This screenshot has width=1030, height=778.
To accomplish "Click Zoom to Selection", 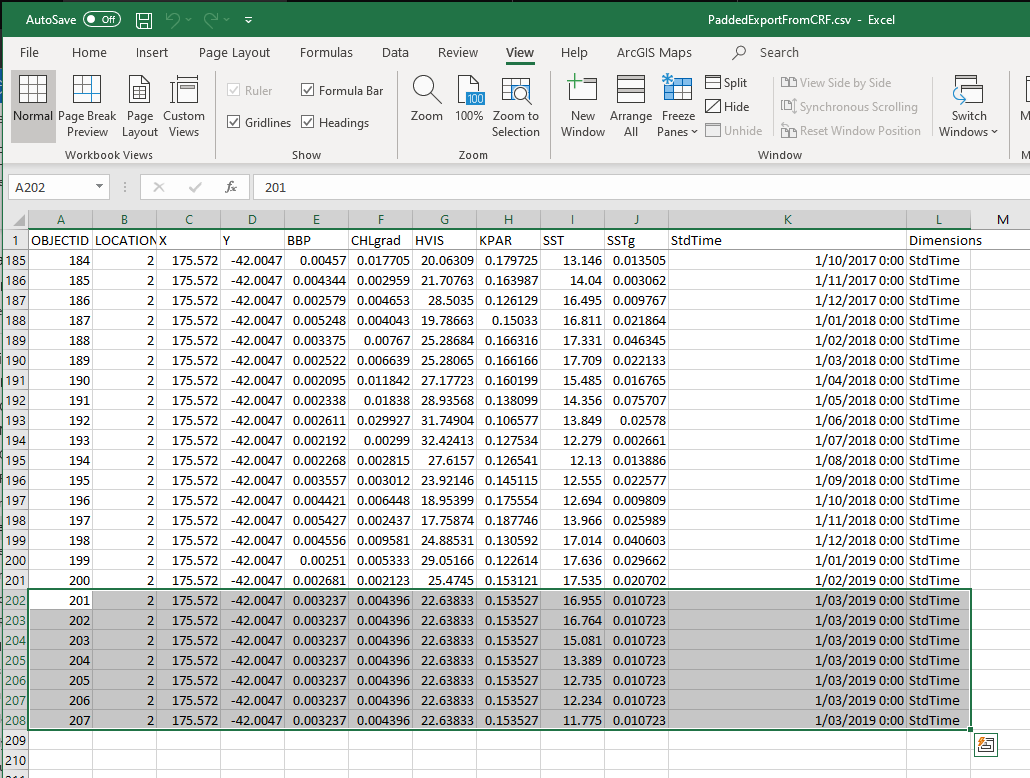I will (x=516, y=106).
